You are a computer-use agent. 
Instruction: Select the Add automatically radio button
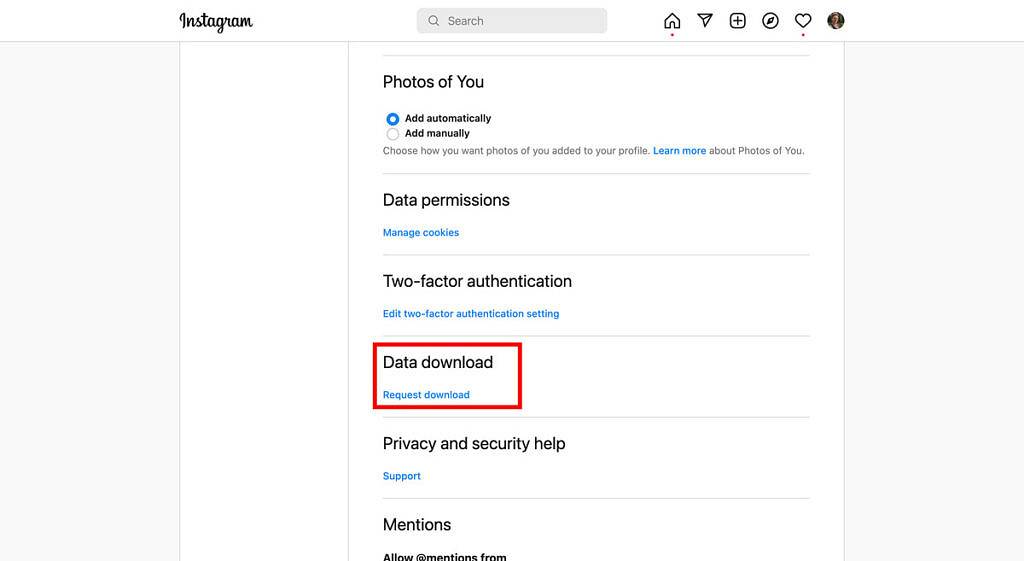(x=393, y=119)
